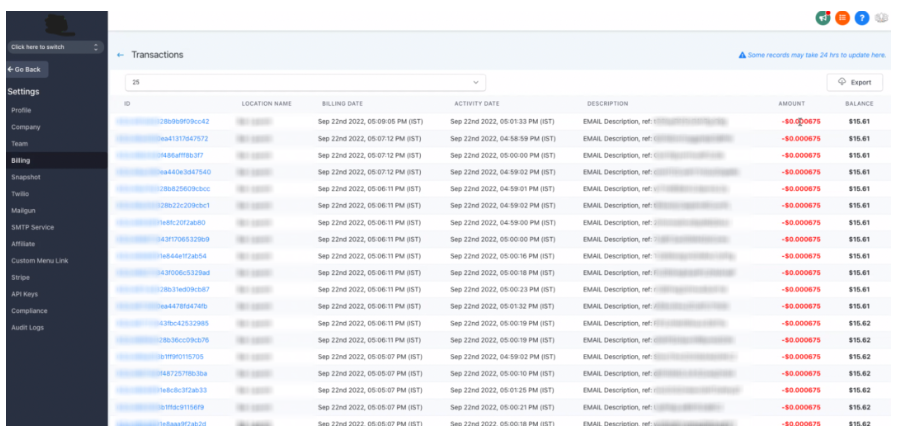Open transaction ID ending 1e8fc20f2ab80
The image size is (900, 433).
pyautogui.click(x=161, y=222)
